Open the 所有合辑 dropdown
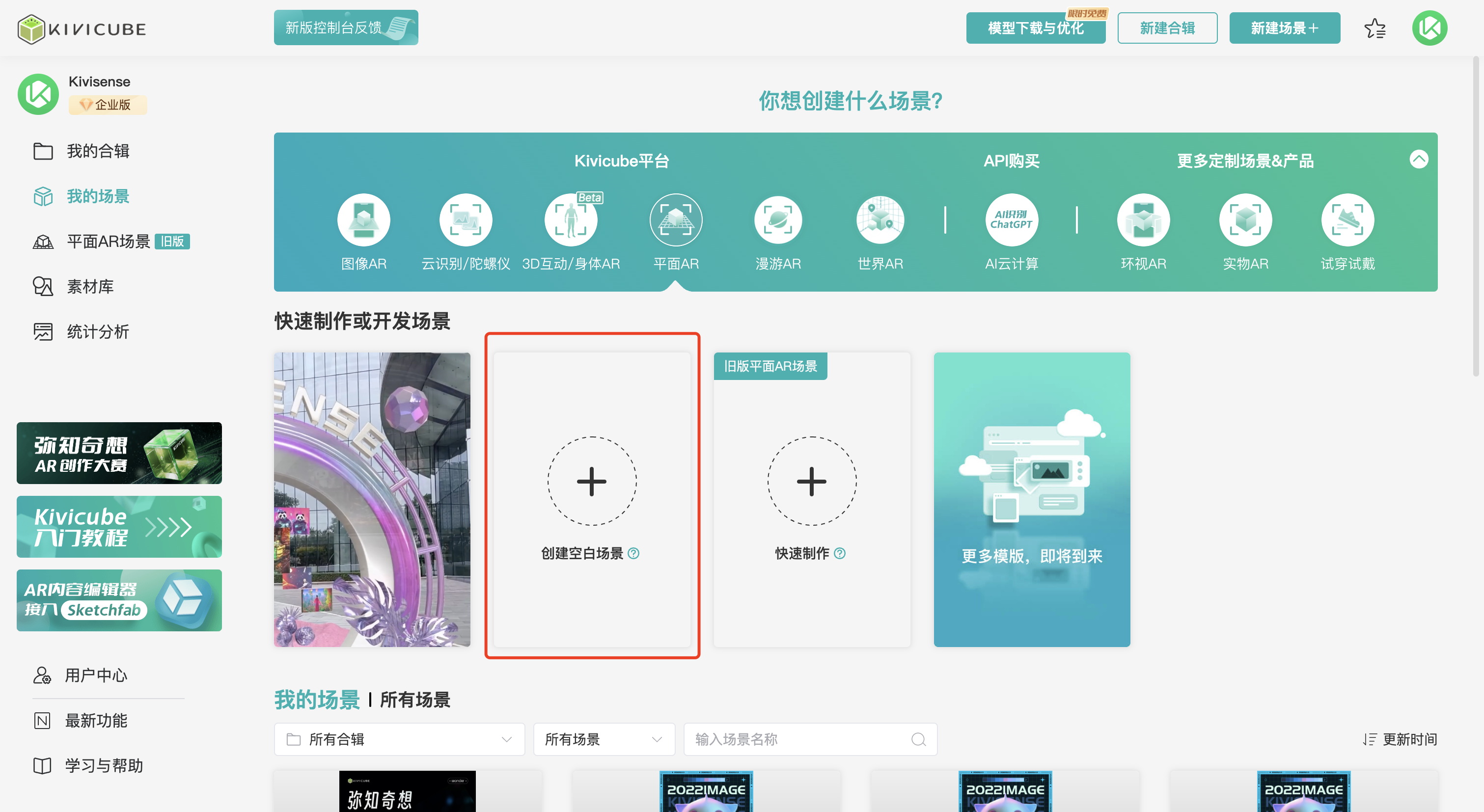This screenshot has width=1484, height=812. (x=399, y=739)
